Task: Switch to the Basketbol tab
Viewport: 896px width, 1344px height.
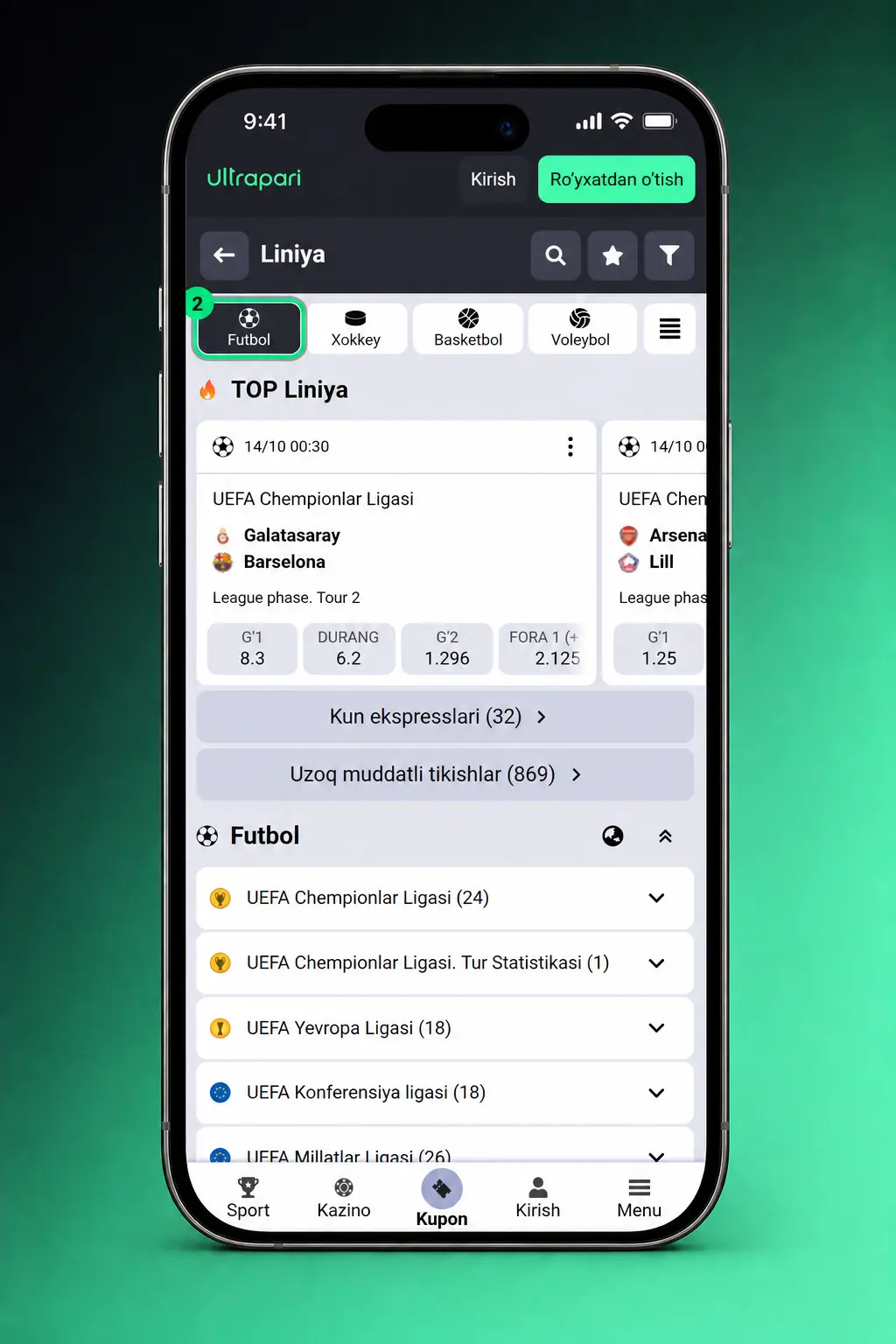Action: tap(468, 329)
